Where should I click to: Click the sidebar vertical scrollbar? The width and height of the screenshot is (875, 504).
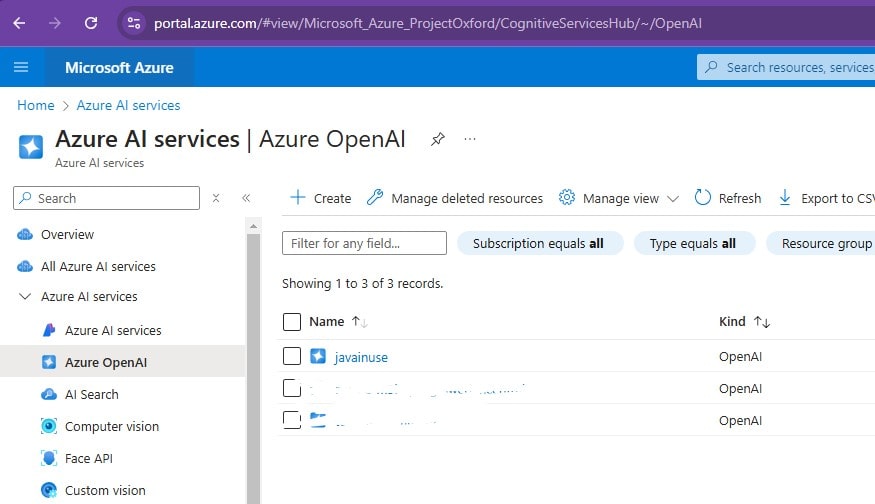coord(253,360)
